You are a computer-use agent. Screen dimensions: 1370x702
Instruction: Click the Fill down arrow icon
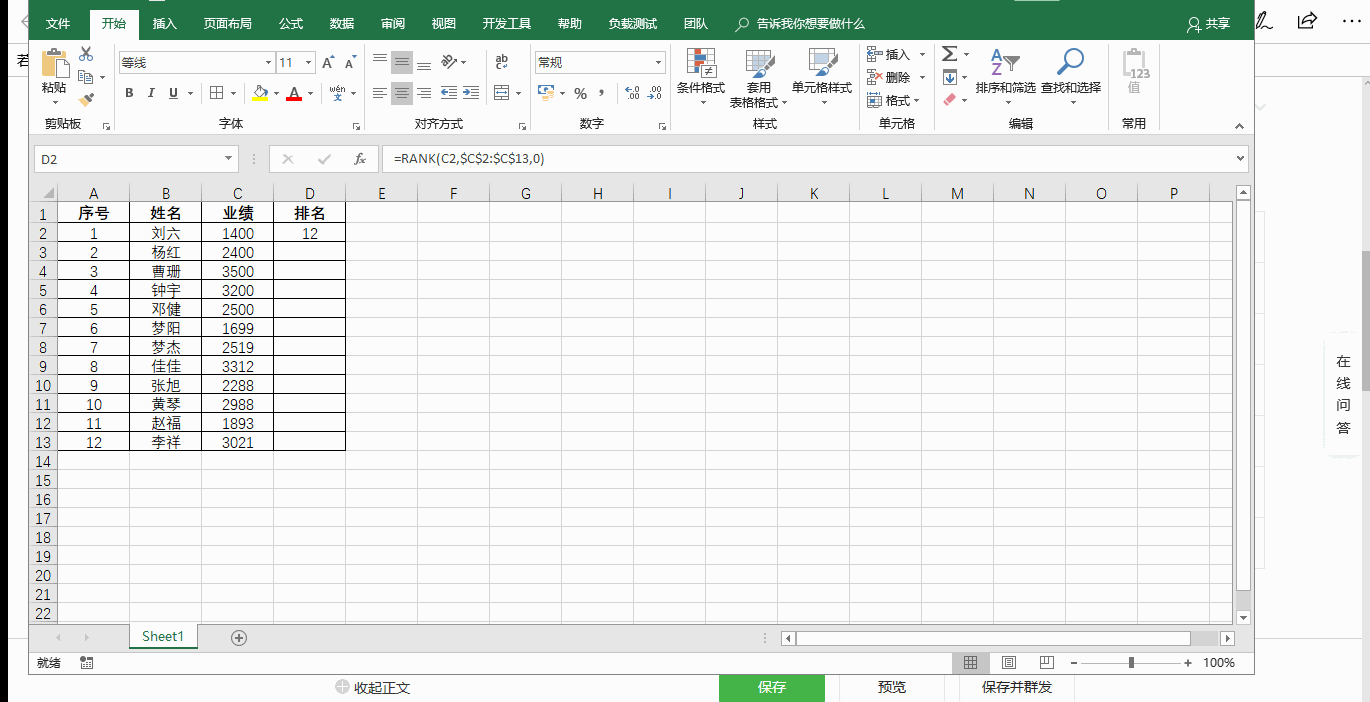[x=950, y=77]
